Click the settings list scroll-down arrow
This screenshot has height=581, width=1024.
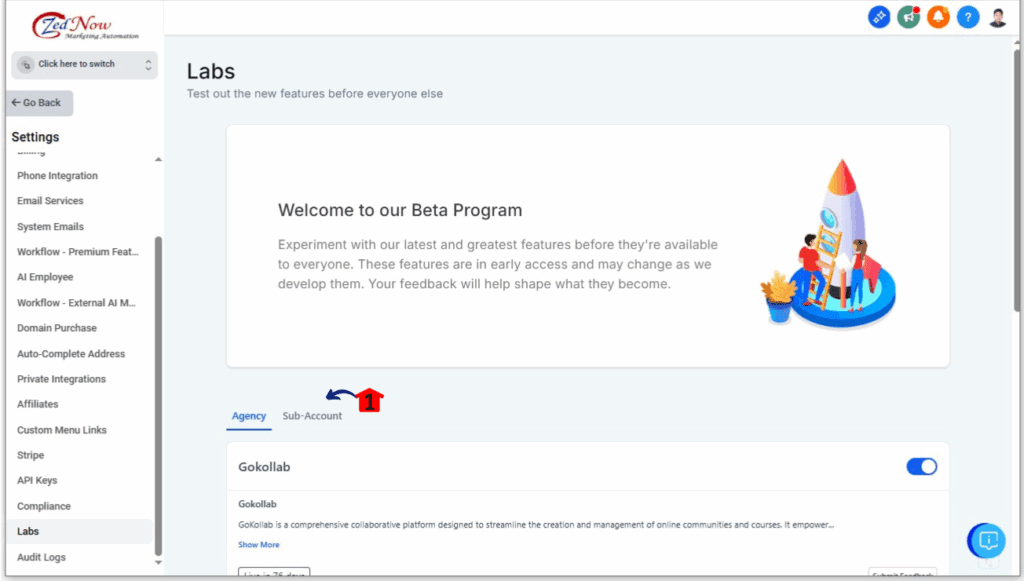coord(158,562)
